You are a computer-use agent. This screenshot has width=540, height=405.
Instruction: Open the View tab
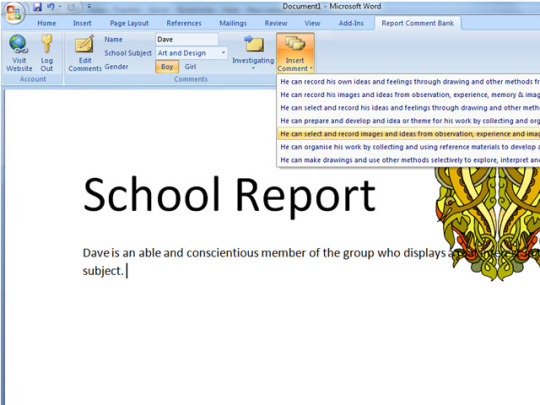(x=312, y=23)
